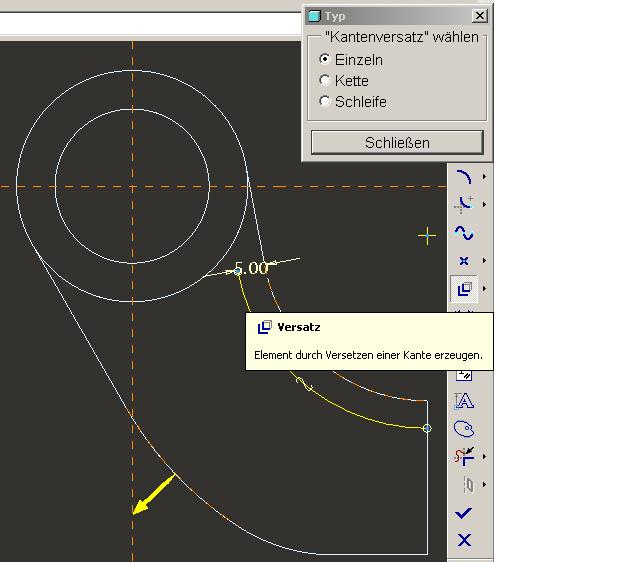Select the point creation tool

(x=463, y=261)
